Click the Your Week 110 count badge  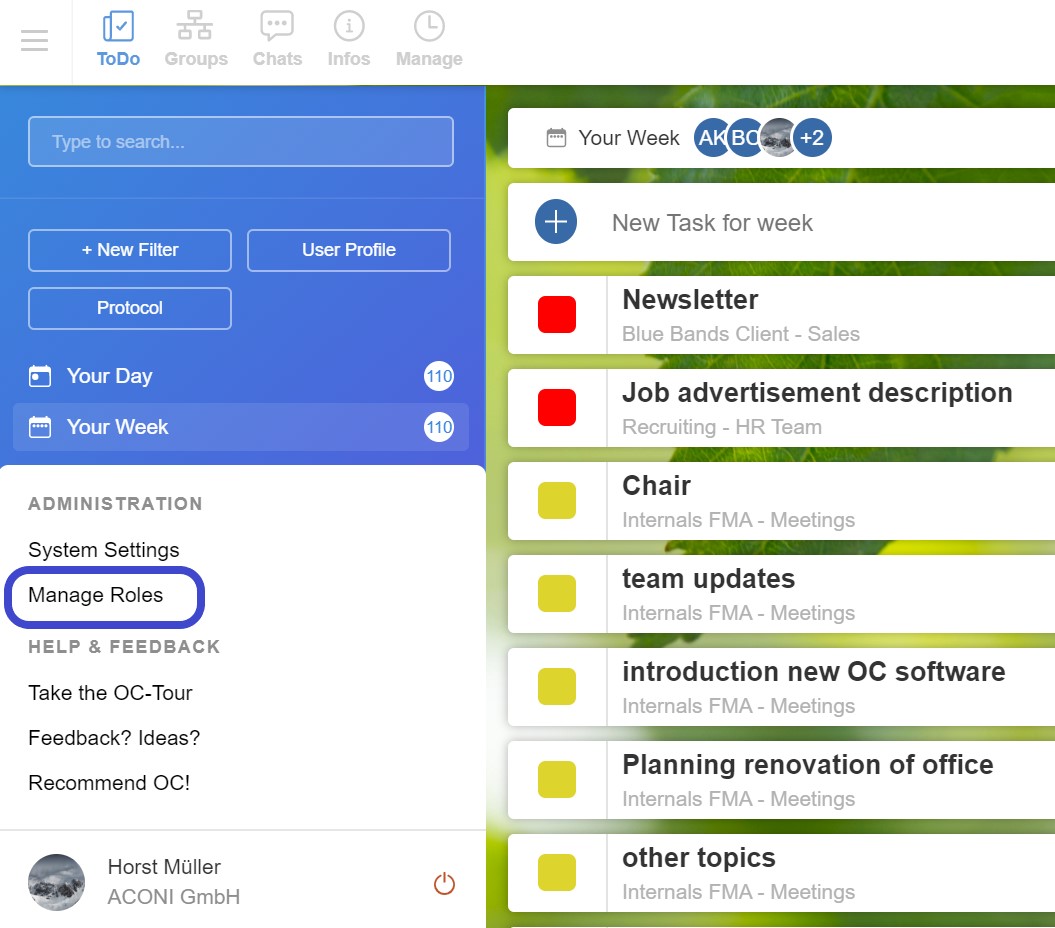click(439, 427)
